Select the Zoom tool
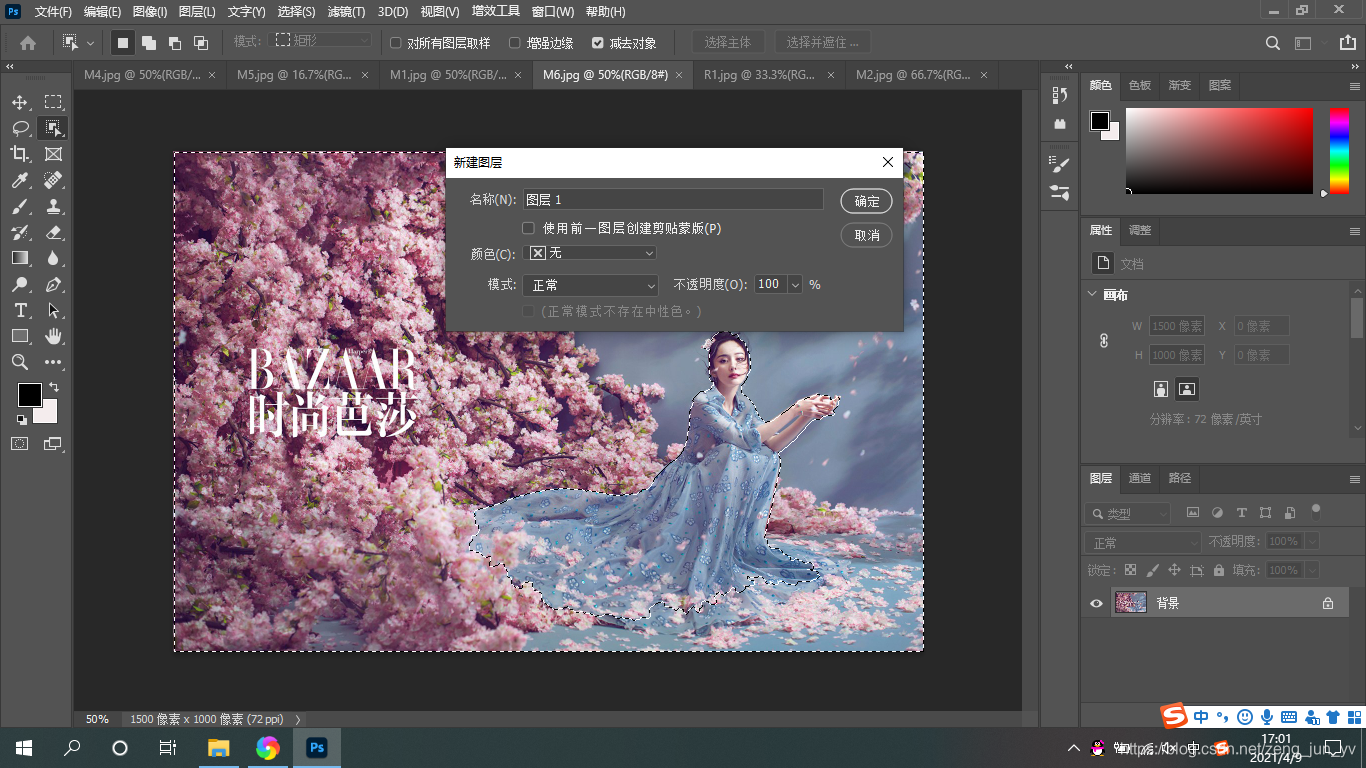Viewport: 1366px width, 768px height. tap(20, 363)
